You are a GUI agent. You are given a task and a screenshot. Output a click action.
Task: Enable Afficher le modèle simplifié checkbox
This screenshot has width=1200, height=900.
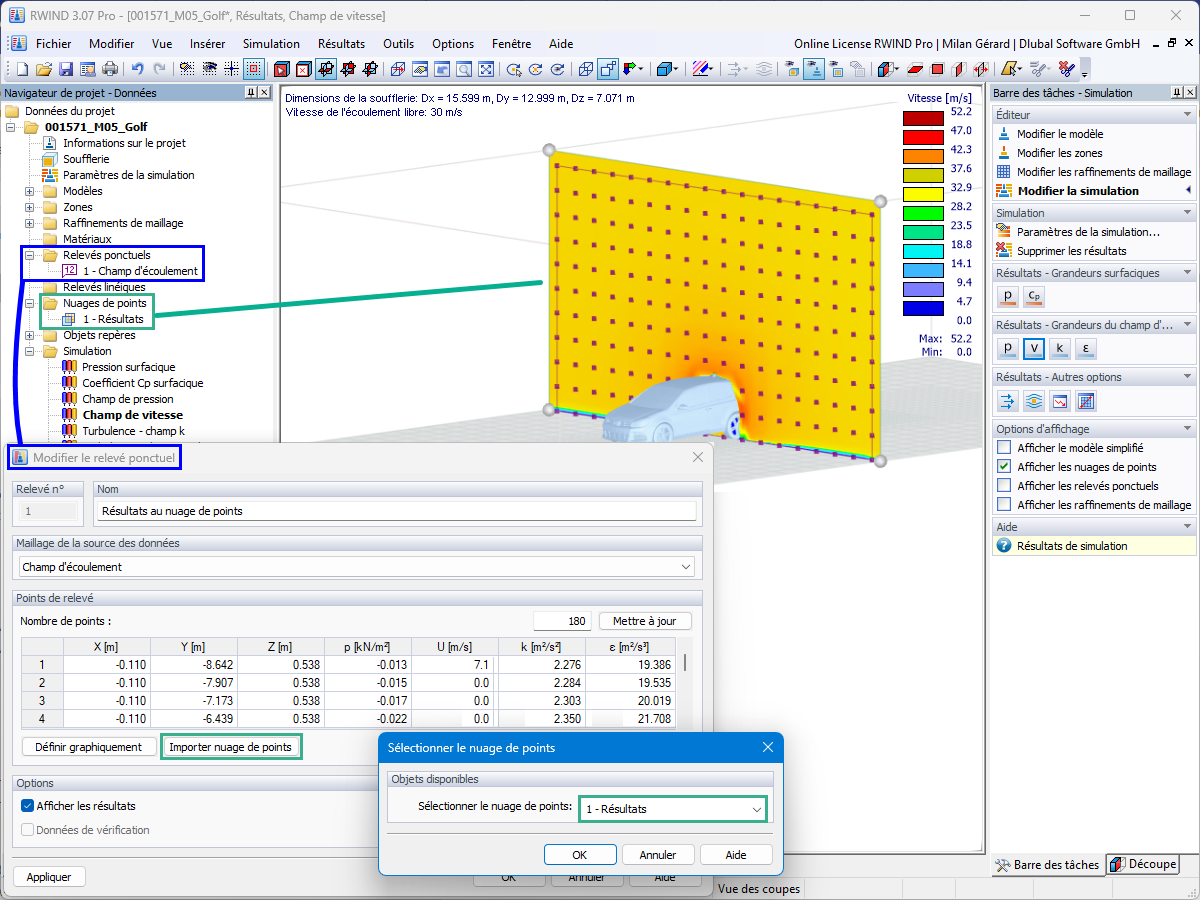(x=1004, y=448)
